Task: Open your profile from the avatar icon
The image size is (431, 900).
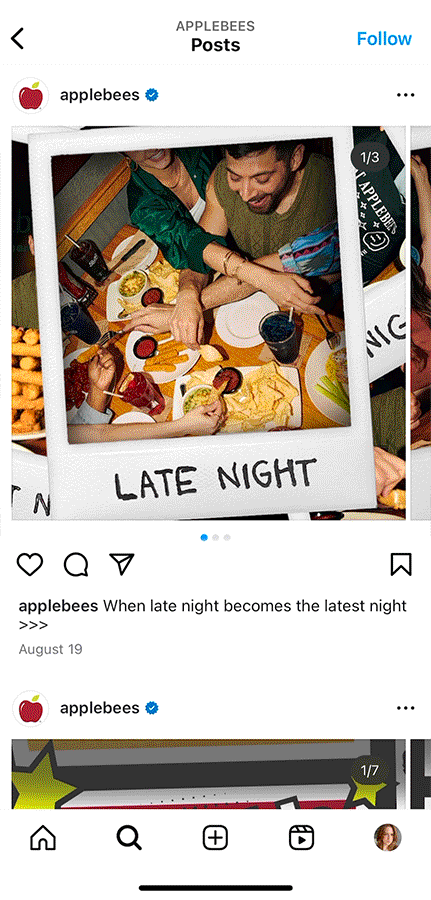Action: 387,837
